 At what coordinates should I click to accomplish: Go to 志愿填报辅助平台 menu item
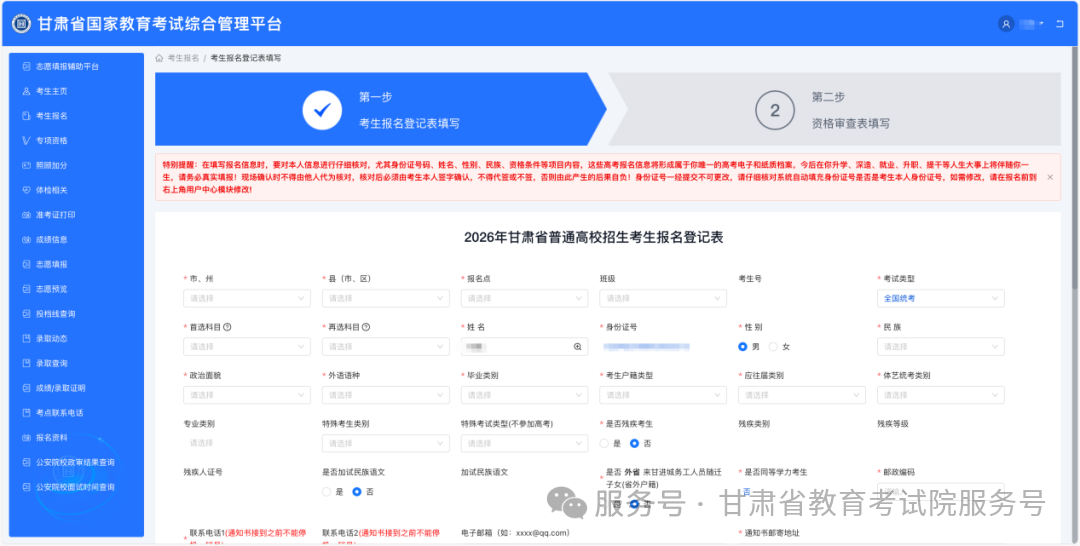[67, 66]
